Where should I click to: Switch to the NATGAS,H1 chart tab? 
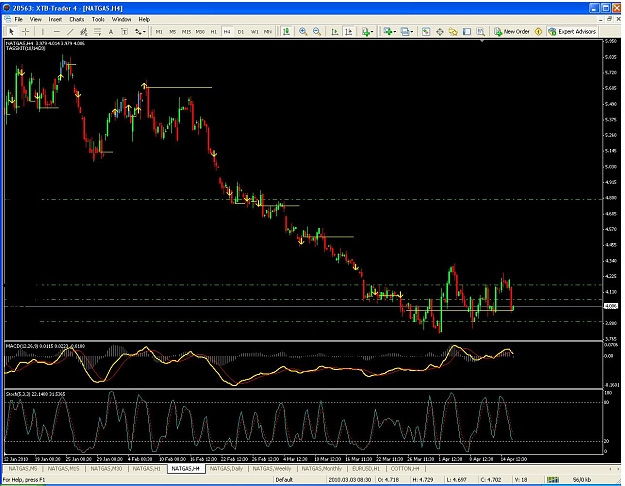click(x=147, y=468)
